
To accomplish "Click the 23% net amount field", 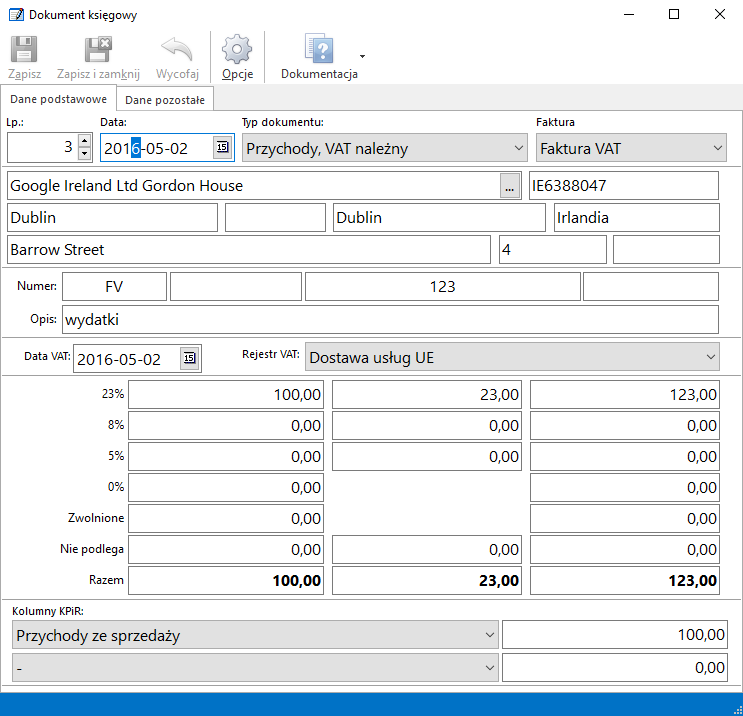I will point(227,396).
